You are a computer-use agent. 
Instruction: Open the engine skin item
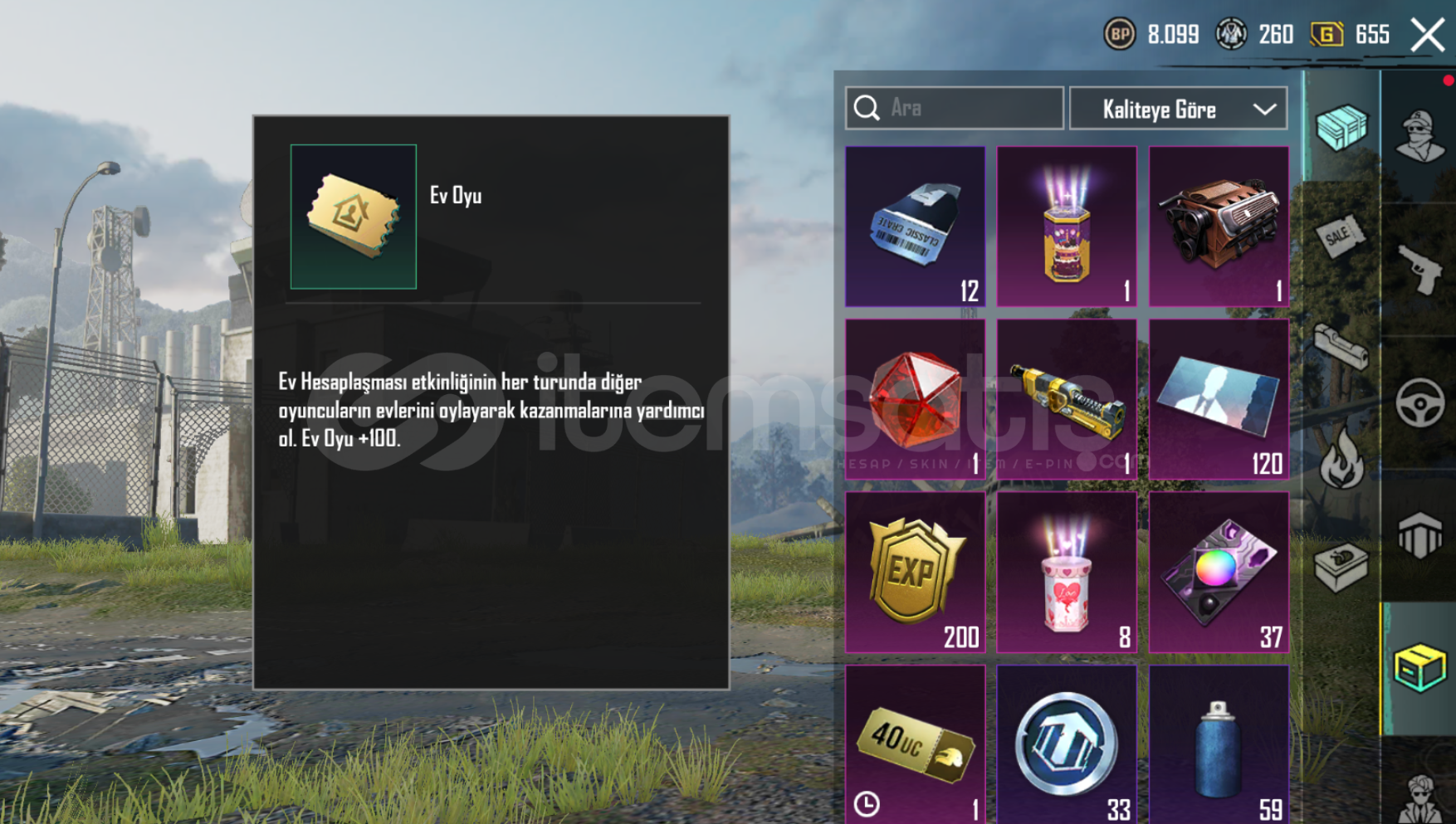[1219, 227]
